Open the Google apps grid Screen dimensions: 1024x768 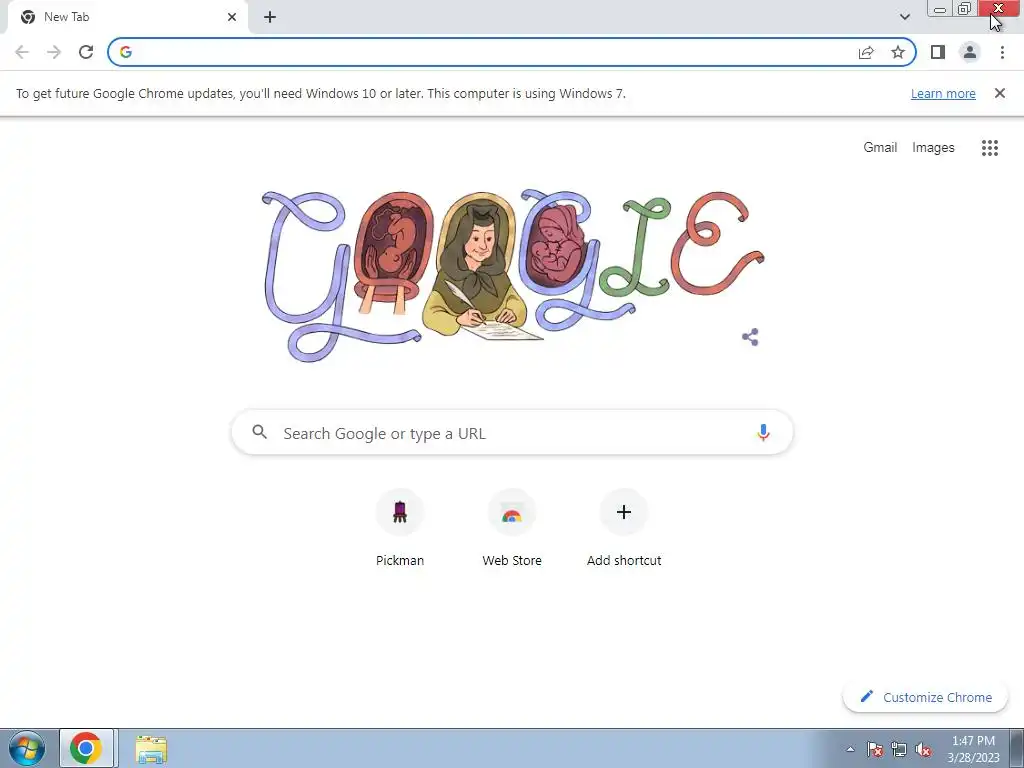pos(989,148)
